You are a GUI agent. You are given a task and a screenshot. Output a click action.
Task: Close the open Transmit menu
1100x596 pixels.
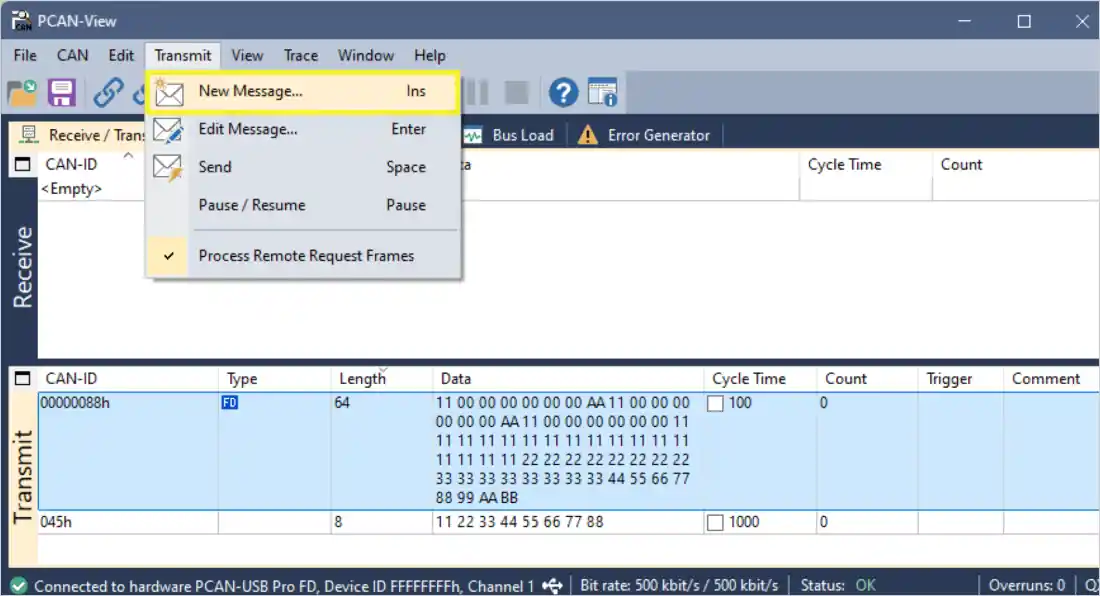182,55
